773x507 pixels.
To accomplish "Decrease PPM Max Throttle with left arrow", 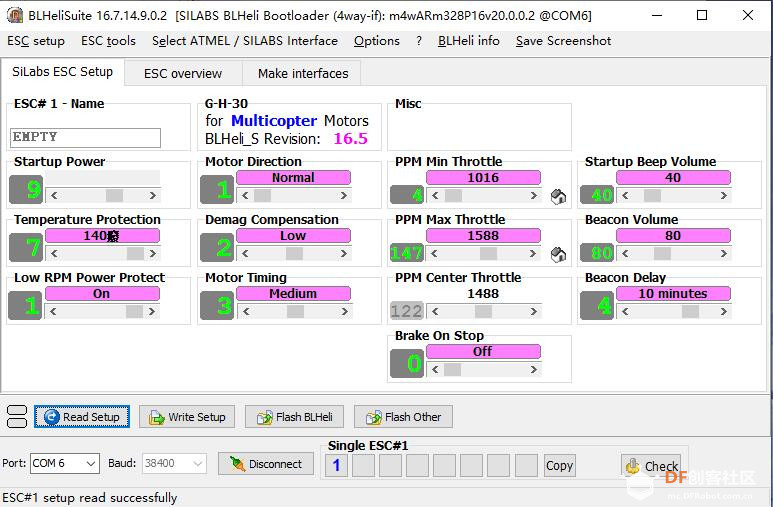I will tap(434, 254).
